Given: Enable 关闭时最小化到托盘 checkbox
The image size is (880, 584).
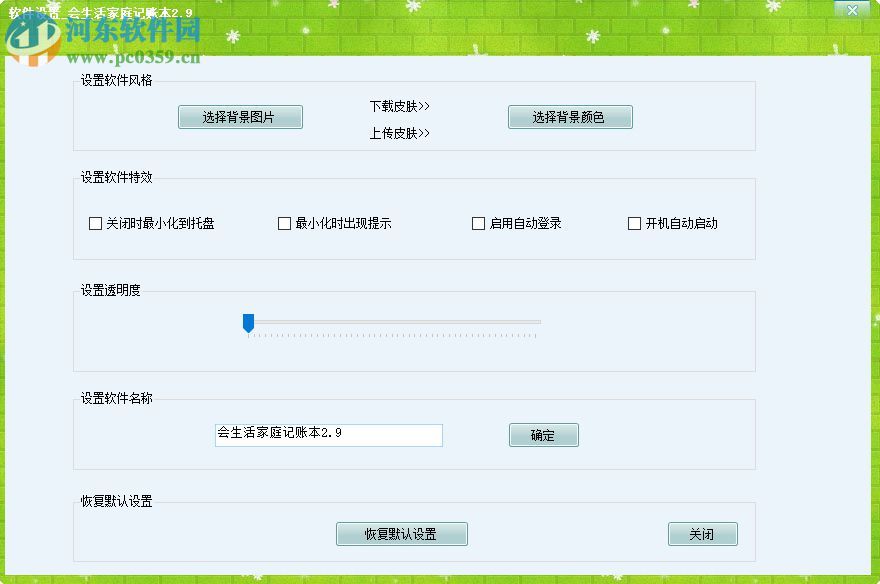Looking at the screenshot, I should pyautogui.click(x=95, y=223).
